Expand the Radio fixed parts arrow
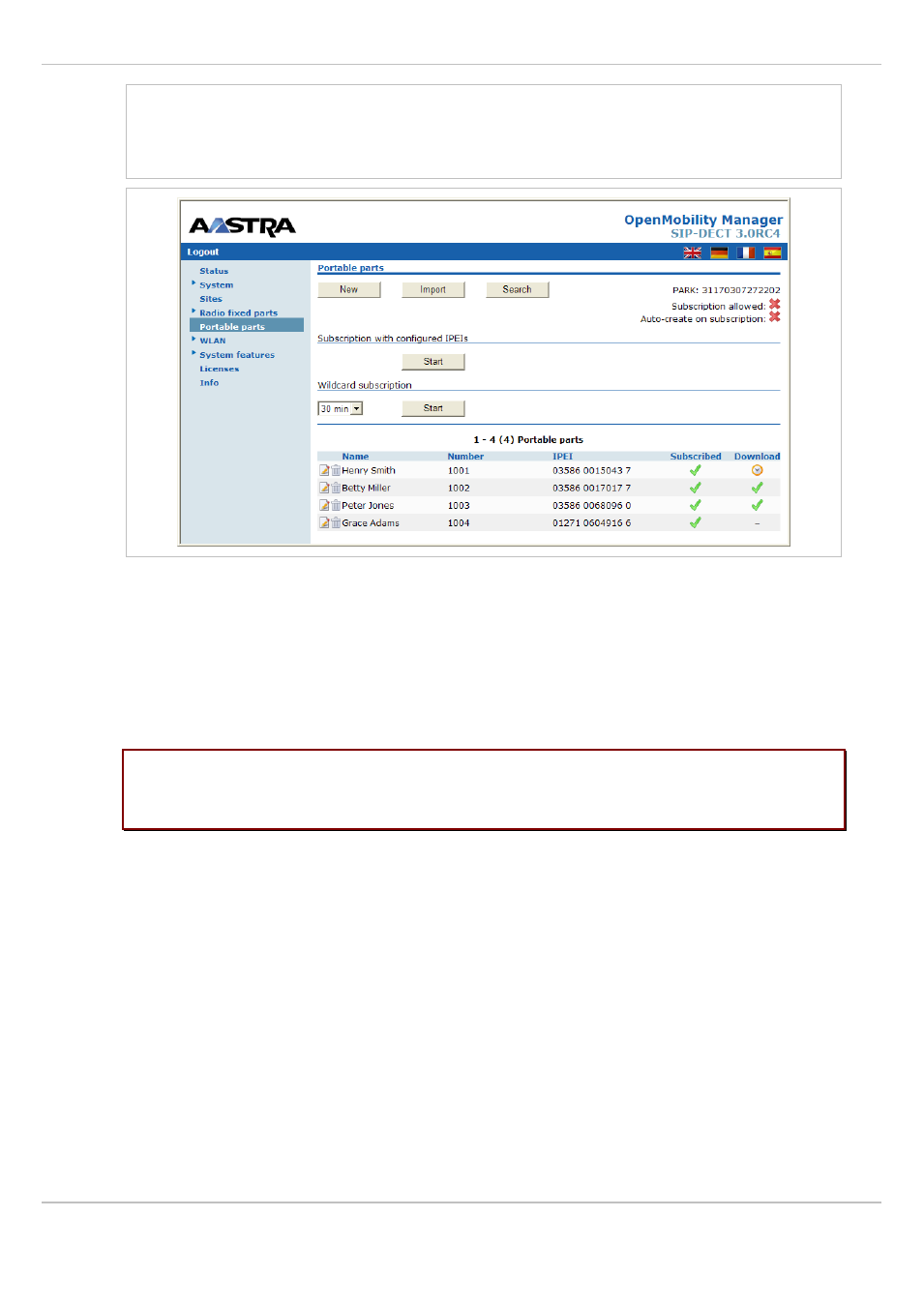 194,312
